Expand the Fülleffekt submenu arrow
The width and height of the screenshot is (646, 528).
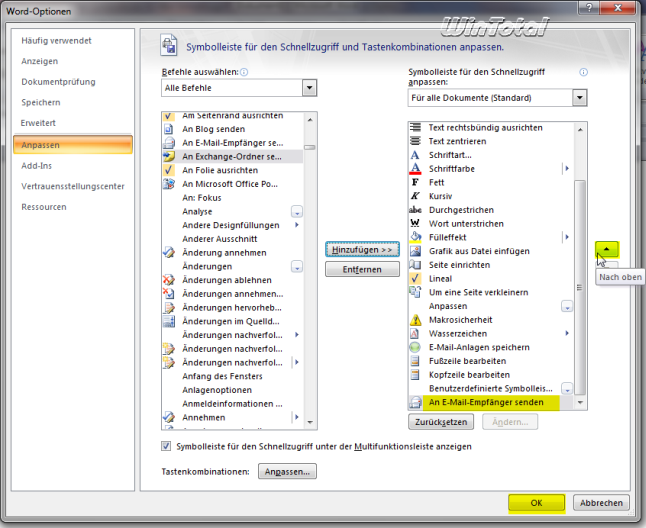(567, 237)
